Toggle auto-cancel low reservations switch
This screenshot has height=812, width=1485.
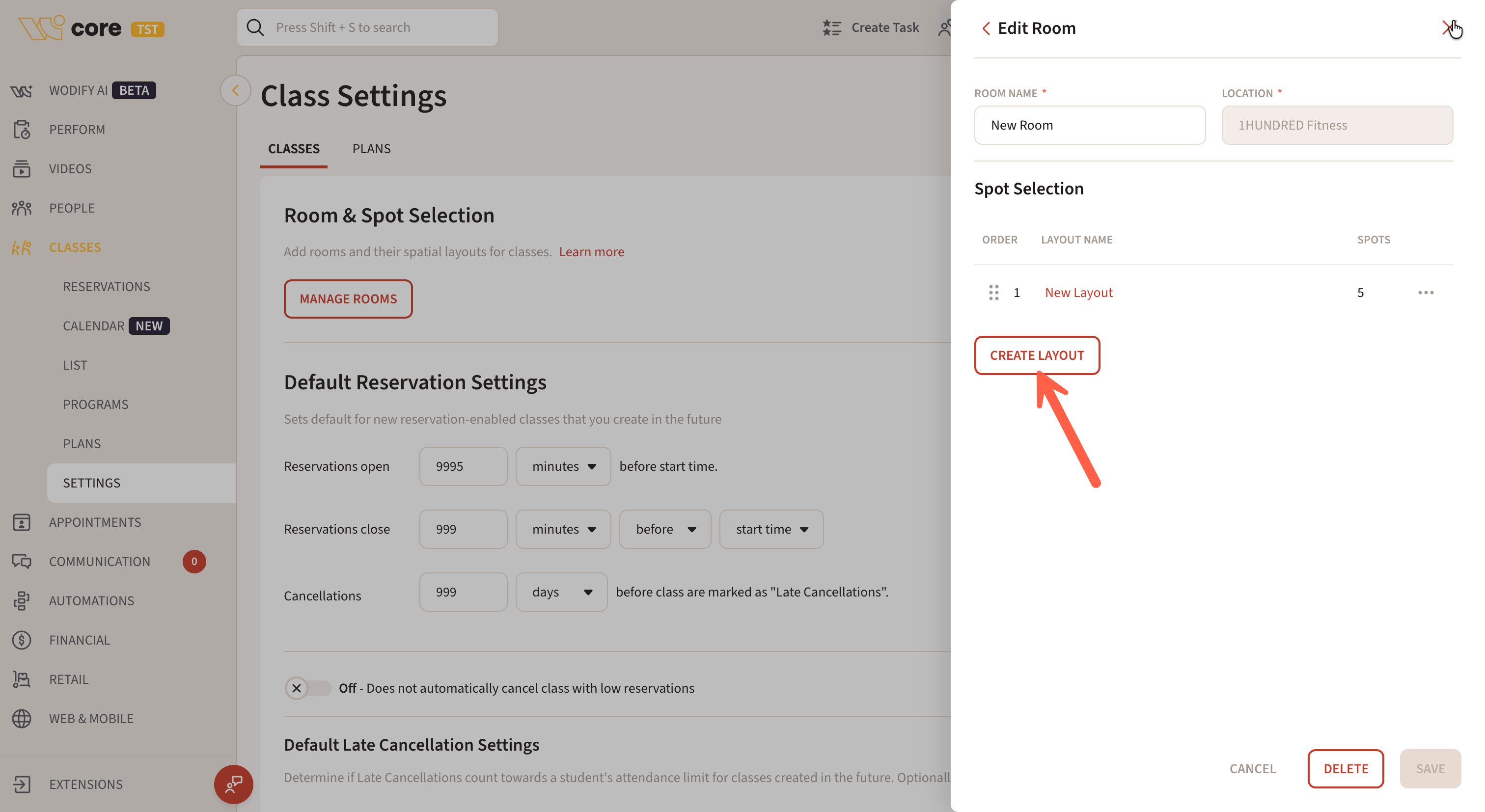(x=308, y=688)
